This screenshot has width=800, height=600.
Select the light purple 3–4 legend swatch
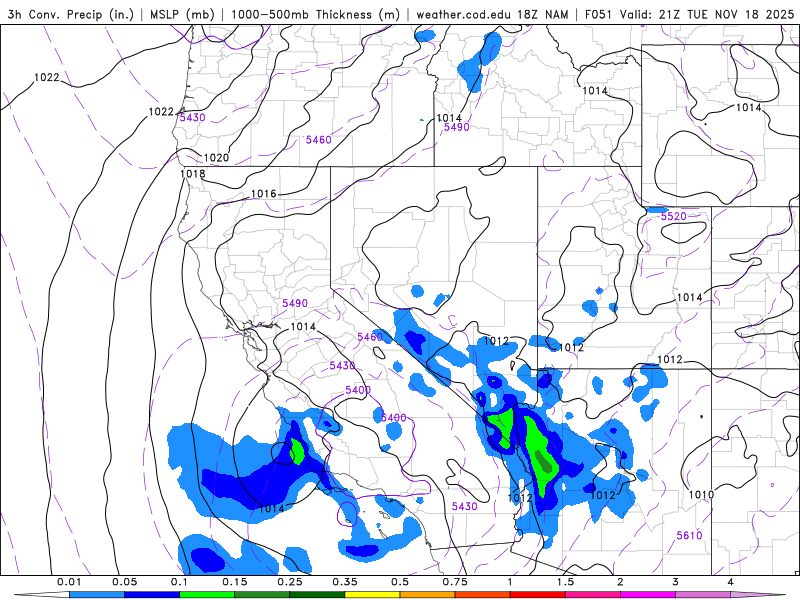[703, 595]
